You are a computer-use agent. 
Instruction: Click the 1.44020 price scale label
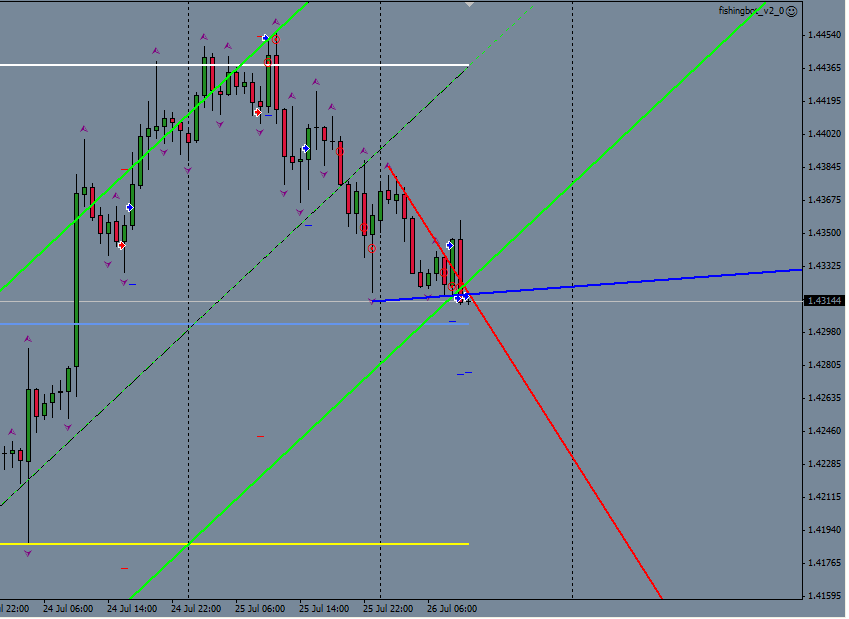tap(824, 134)
